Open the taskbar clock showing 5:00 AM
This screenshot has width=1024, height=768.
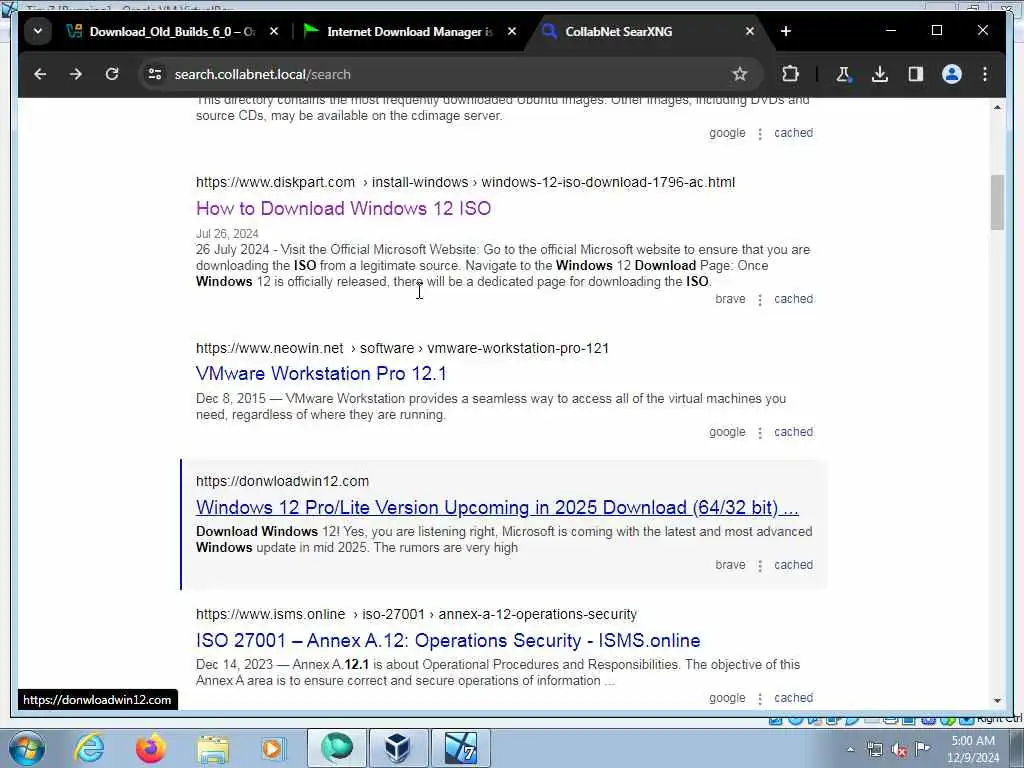(x=973, y=749)
